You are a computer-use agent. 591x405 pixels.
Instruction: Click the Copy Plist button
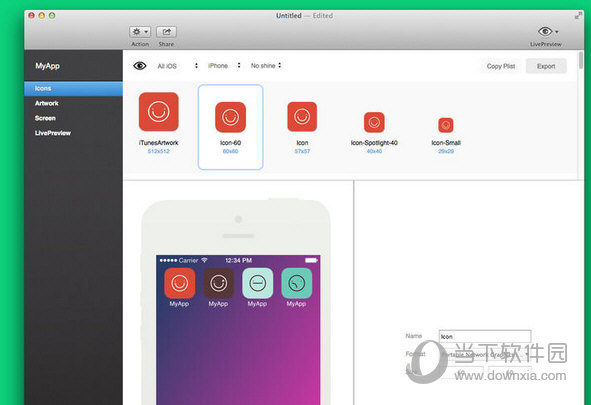[501, 66]
